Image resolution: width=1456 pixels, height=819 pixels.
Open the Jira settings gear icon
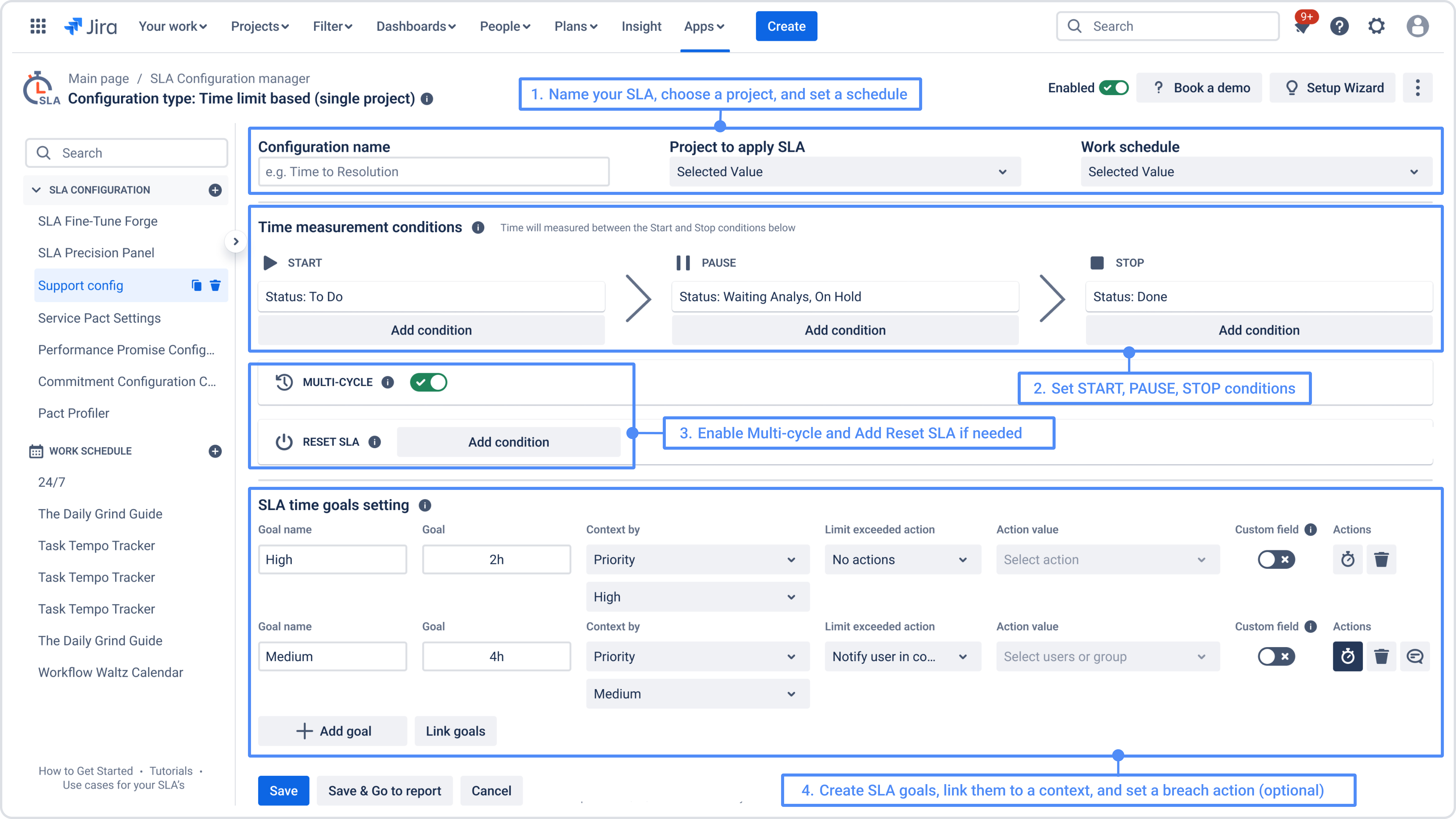1377,26
